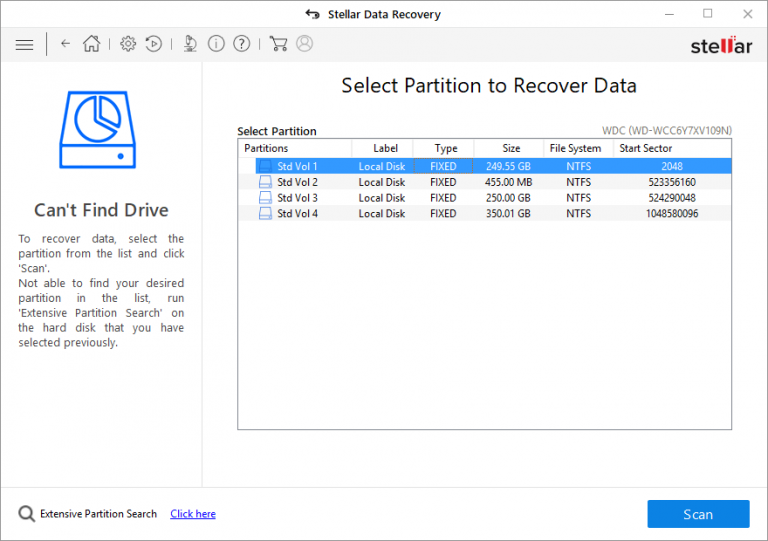Click the 'Can't Find Drive' heading
Viewport: 768px width, 541px height.
101,210
